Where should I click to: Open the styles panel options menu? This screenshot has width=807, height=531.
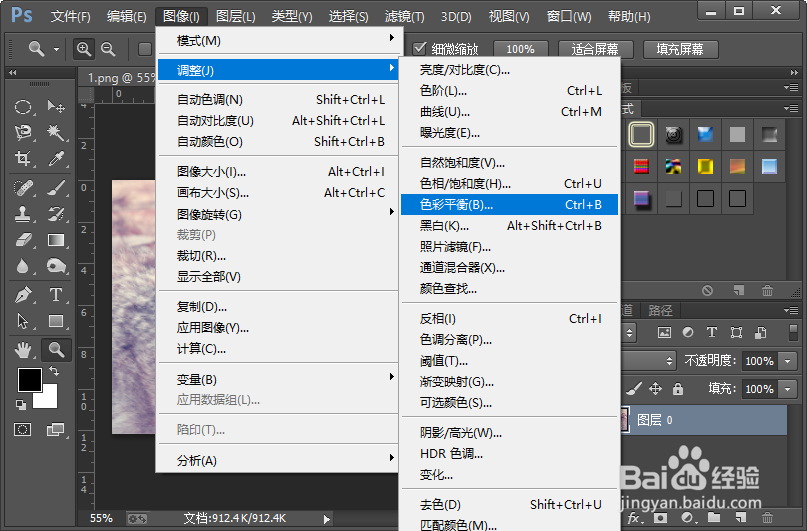pos(791,109)
